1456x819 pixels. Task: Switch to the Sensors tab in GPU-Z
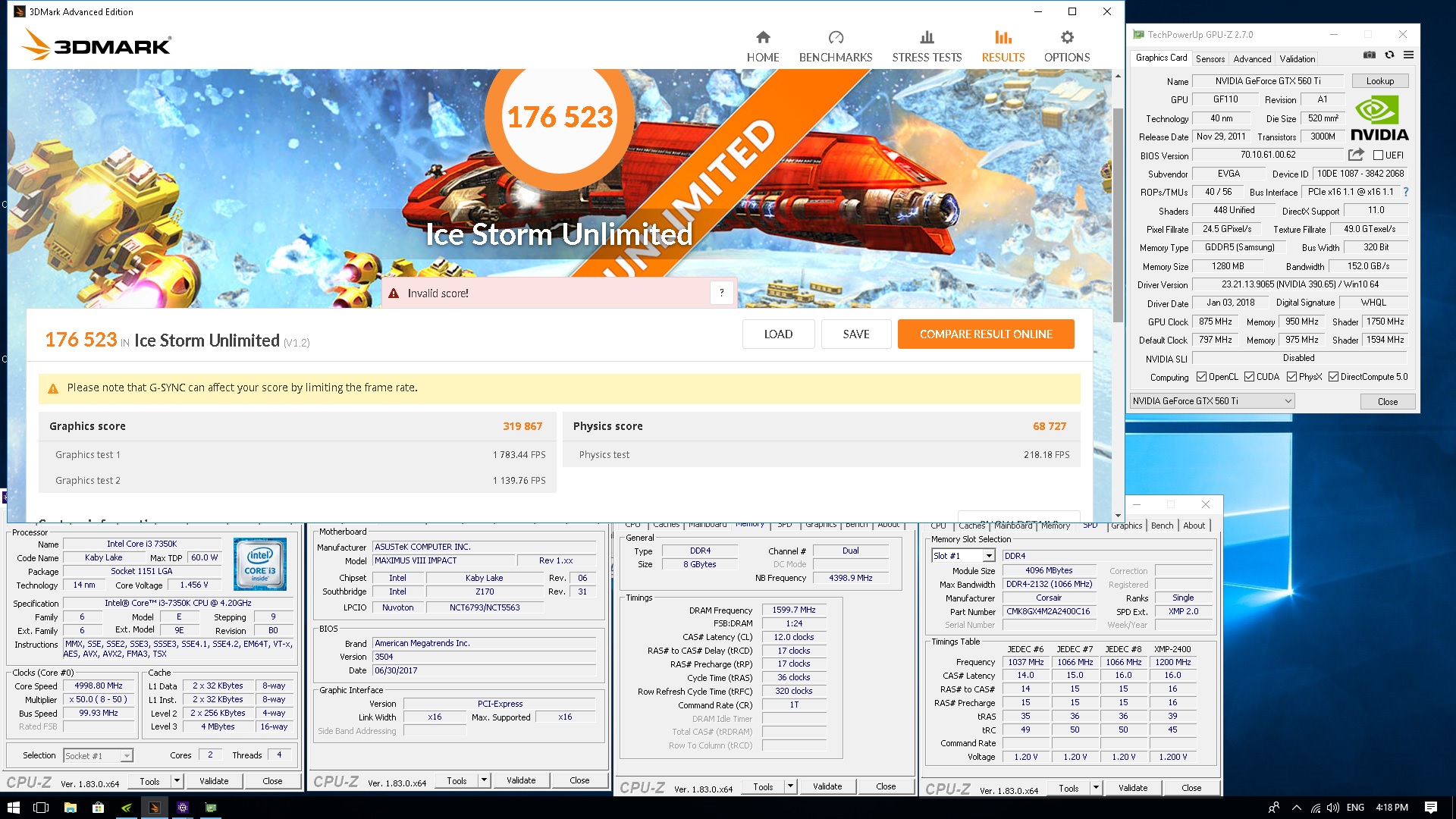coord(1210,59)
